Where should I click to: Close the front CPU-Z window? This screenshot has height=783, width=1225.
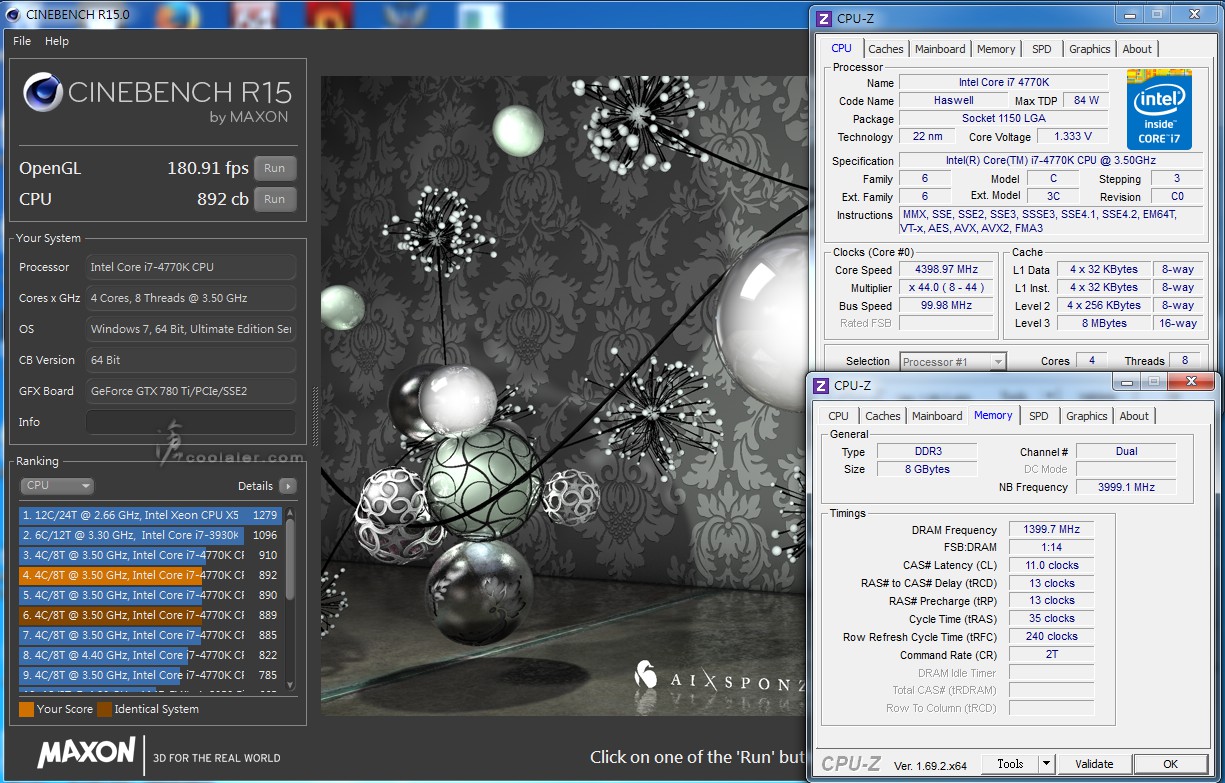tap(1191, 382)
